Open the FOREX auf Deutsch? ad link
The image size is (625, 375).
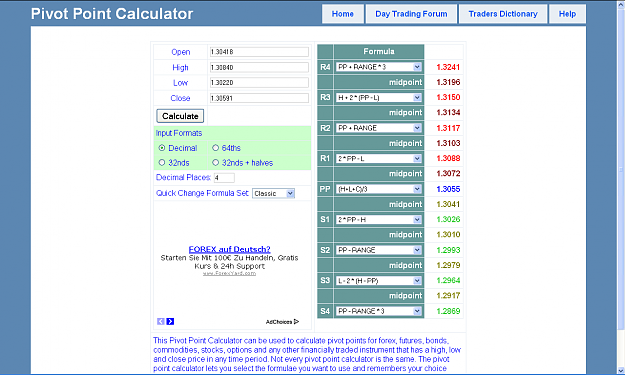pos(230,249)
